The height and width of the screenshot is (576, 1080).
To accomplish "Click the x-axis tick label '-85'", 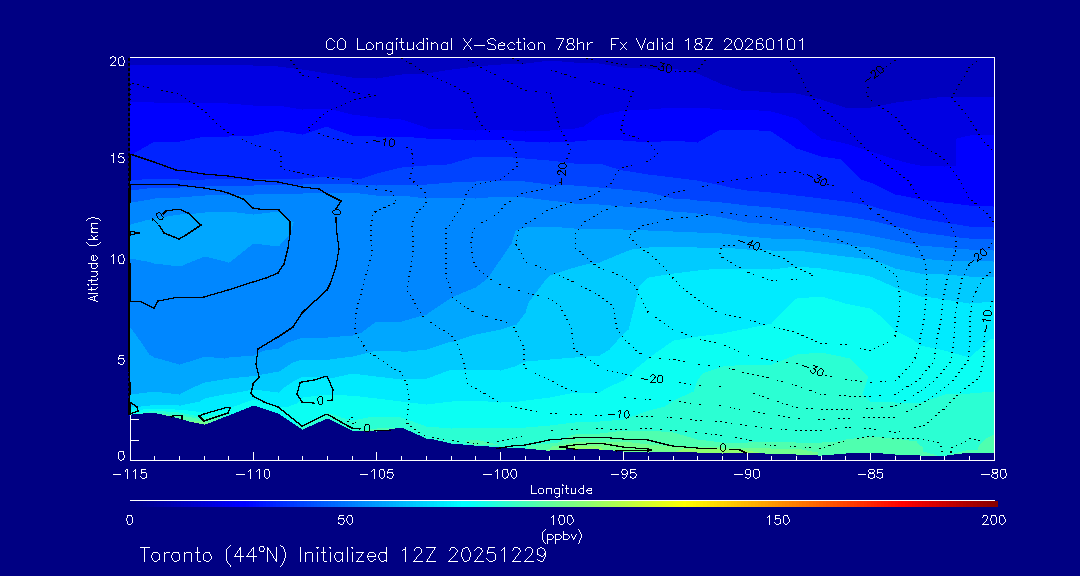I will point(870,474).
